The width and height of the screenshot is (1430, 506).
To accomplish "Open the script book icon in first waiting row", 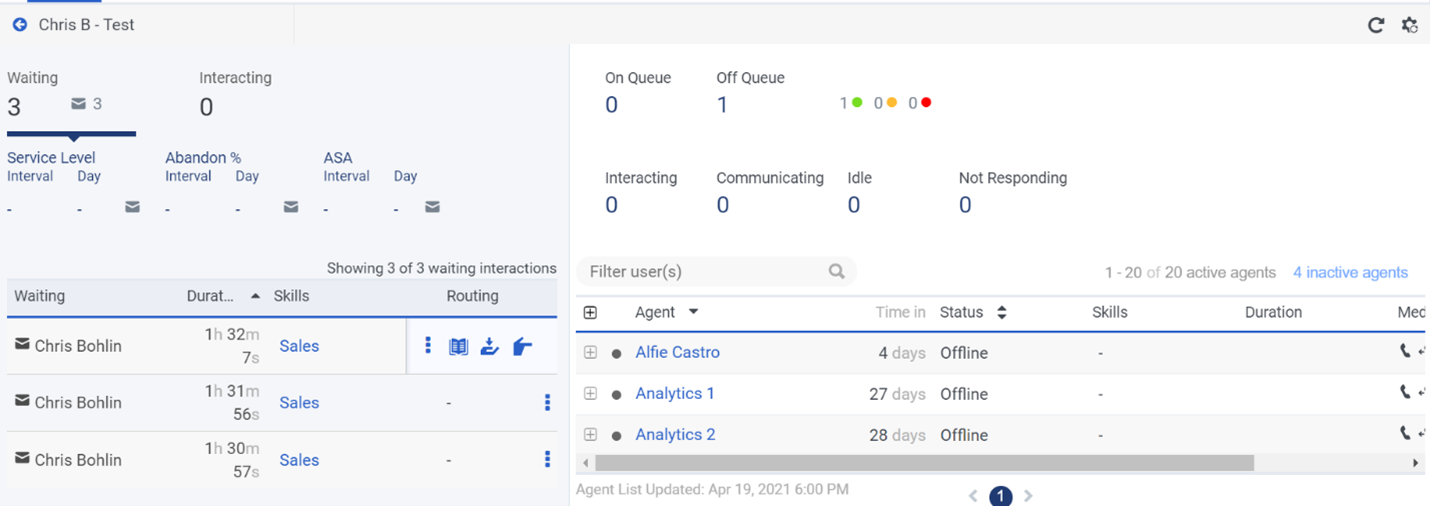I will [x=458, y=346].
